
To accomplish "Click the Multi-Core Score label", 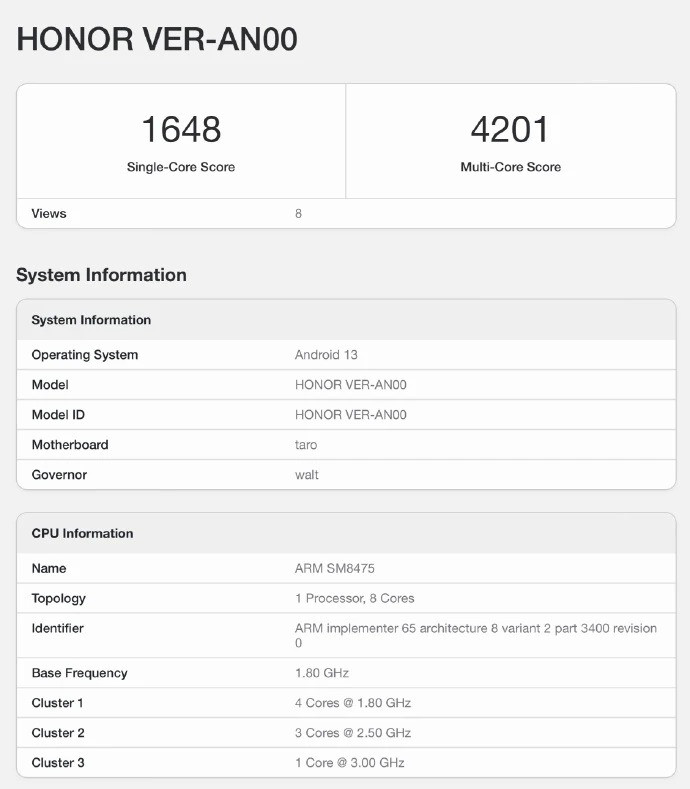I will pos(511,167).
